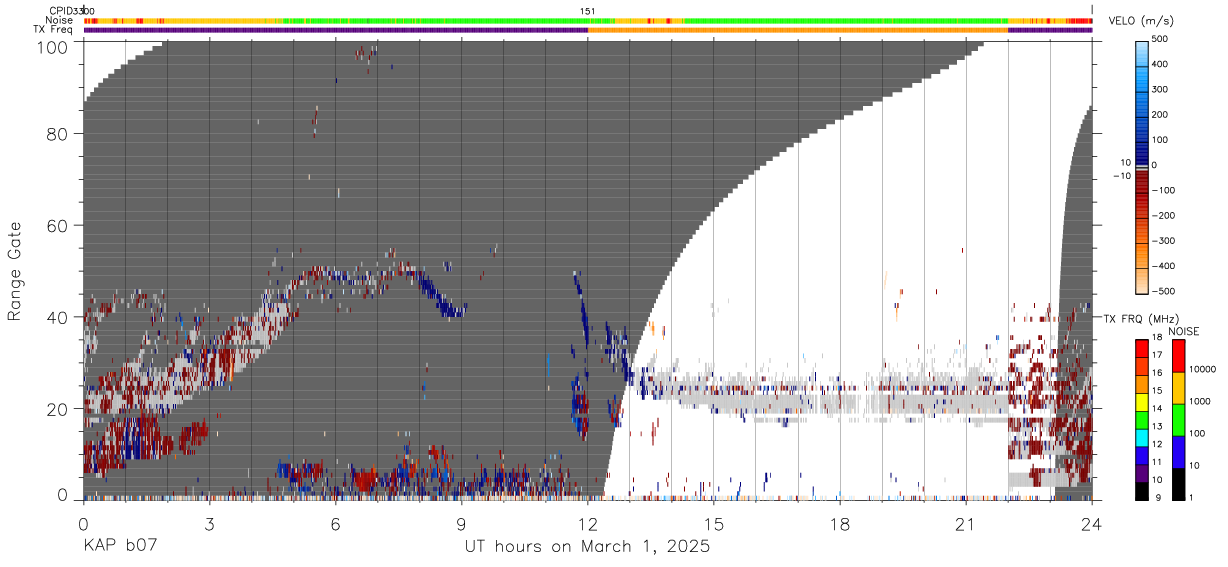Click the Range Gate tick label '100'
Screen dimensions: 1228x567
[x=53, y=46]
